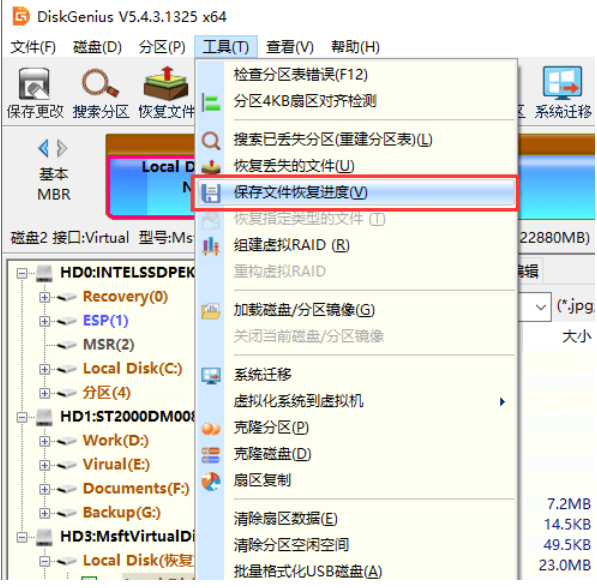
Task: Click the disk stack icon beside 克隆磁盘
Action: point(211,455)
